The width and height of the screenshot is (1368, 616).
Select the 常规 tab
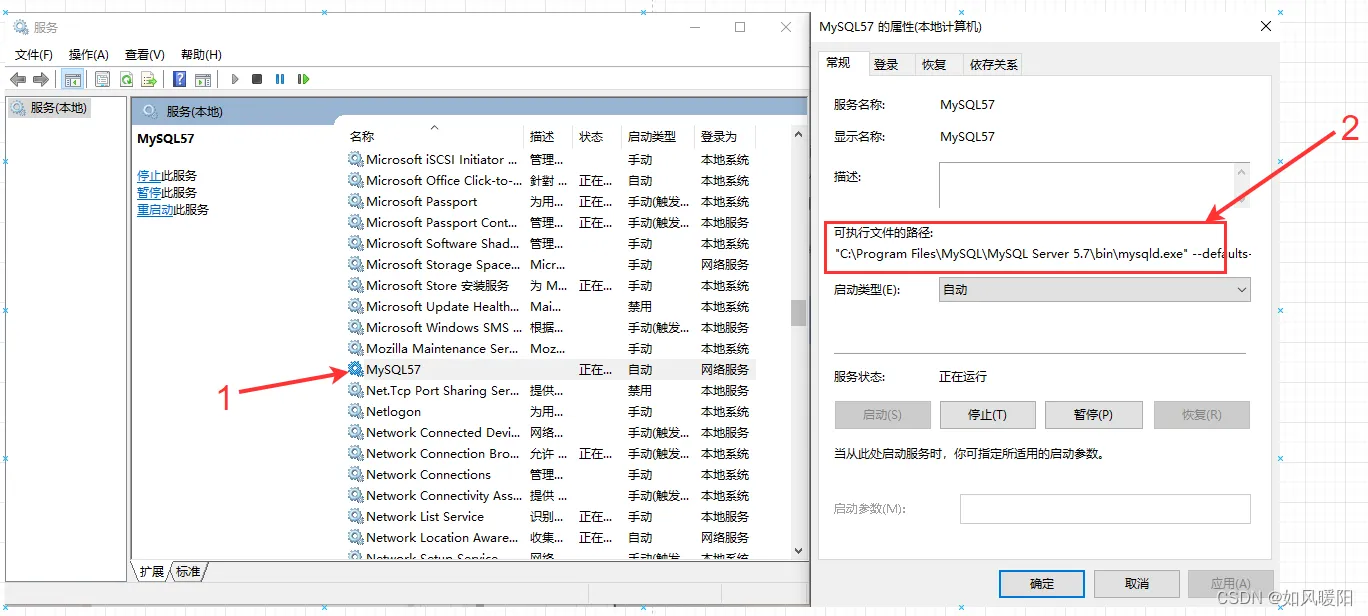click(839, 62)
